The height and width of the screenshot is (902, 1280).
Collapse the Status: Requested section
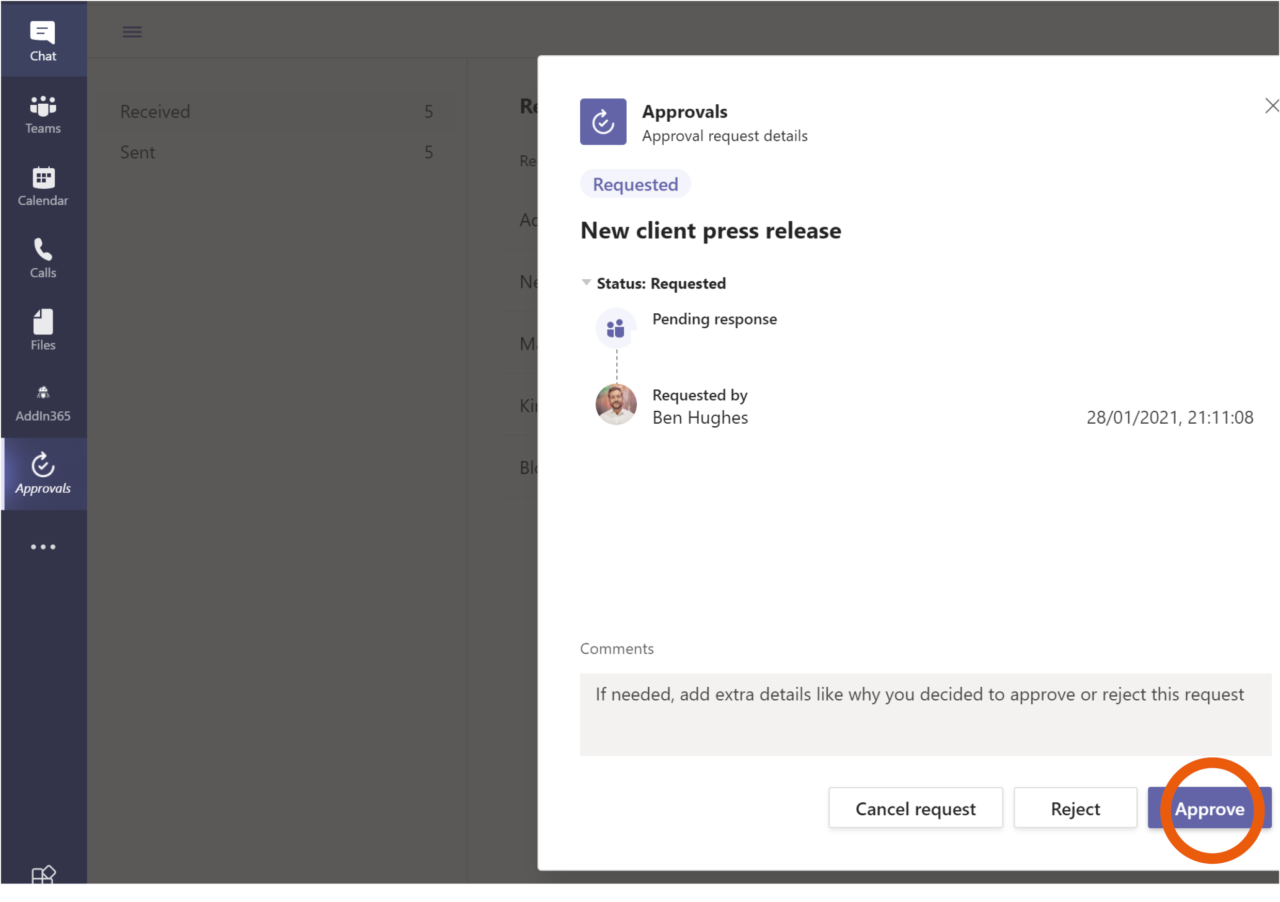(x=586, y=283)
